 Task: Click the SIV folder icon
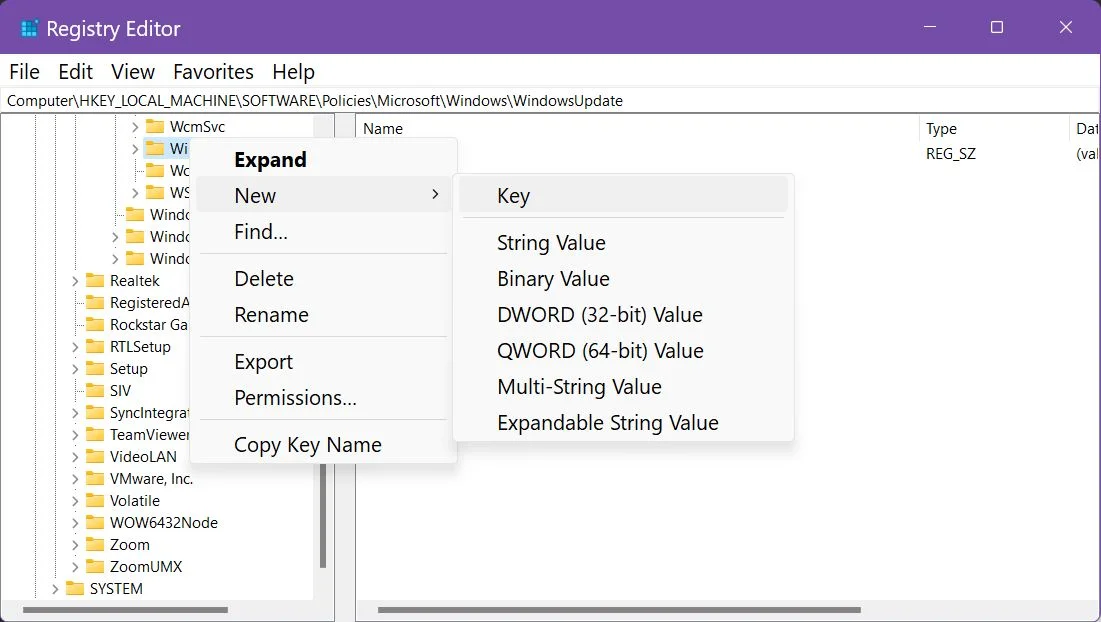pos(95,390)
